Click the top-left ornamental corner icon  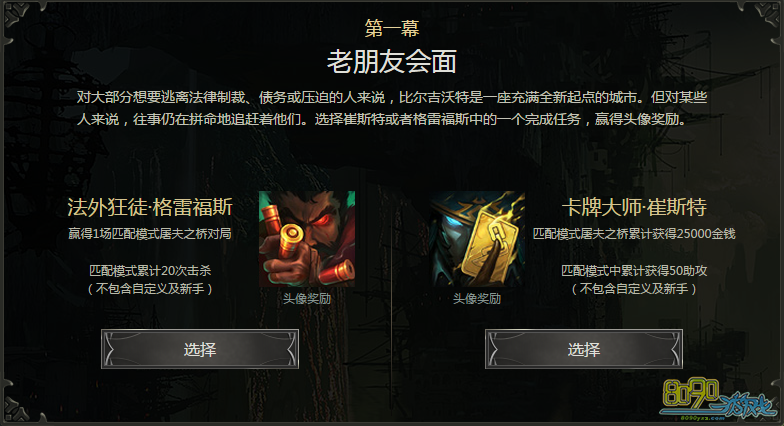click(x=16, y=16)
